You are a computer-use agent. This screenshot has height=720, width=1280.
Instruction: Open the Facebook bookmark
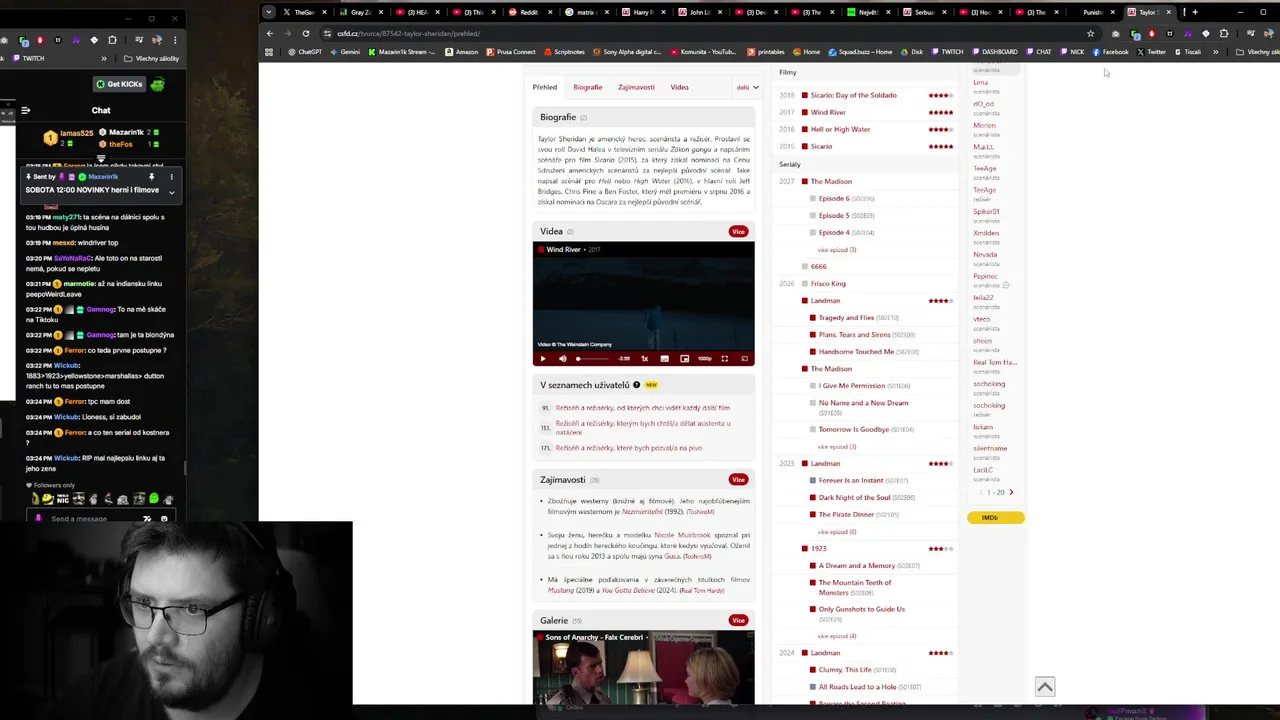(1111, 52)
